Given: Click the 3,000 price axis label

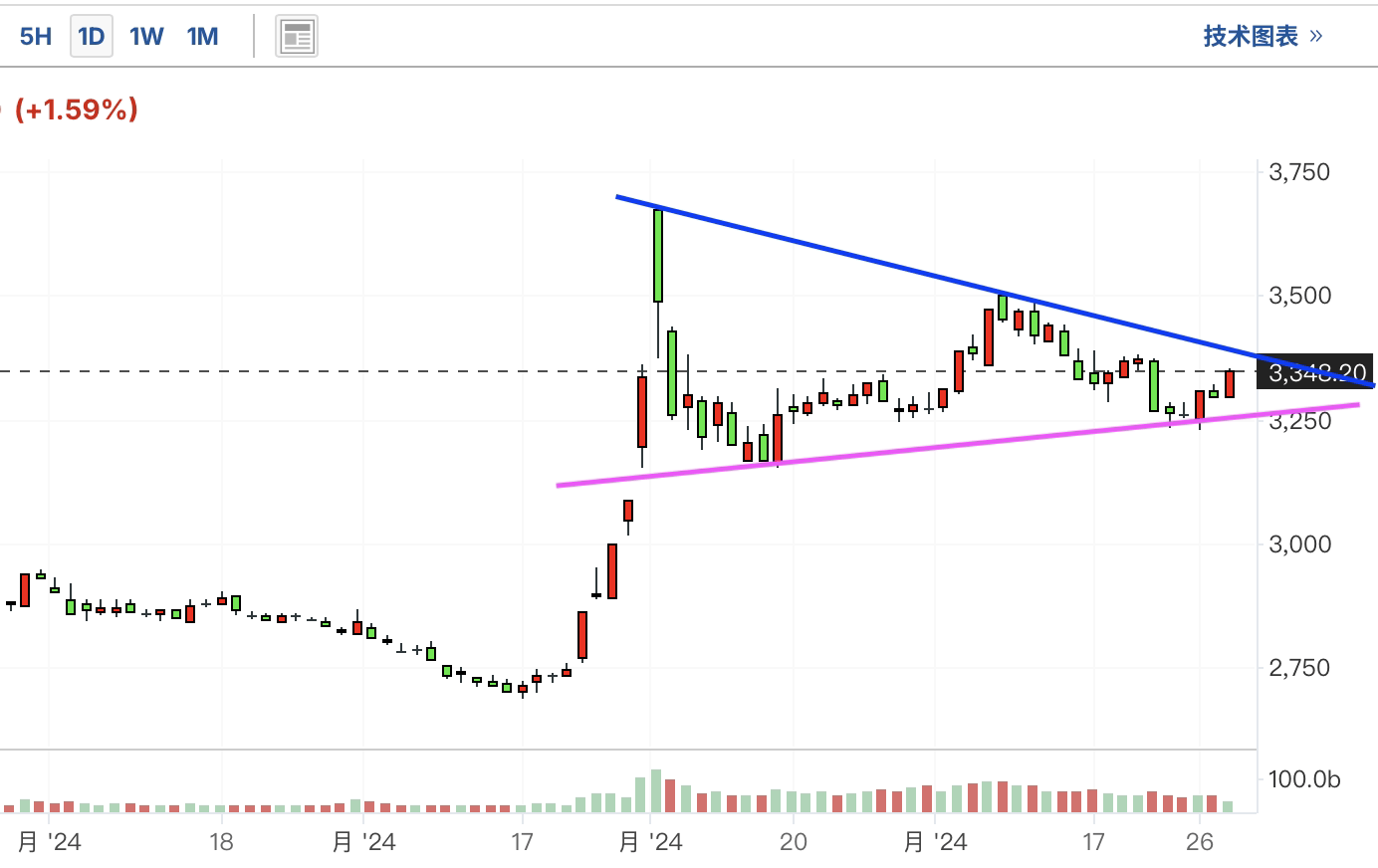Looking at the screenshot, I should (x=1299, y=543).
